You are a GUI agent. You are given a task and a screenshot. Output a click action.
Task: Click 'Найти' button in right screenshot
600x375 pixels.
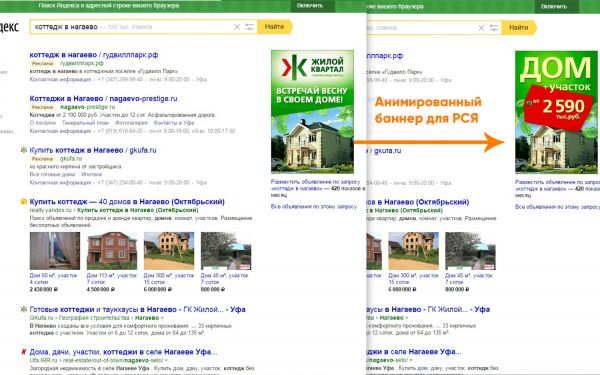tap(519, 28)
